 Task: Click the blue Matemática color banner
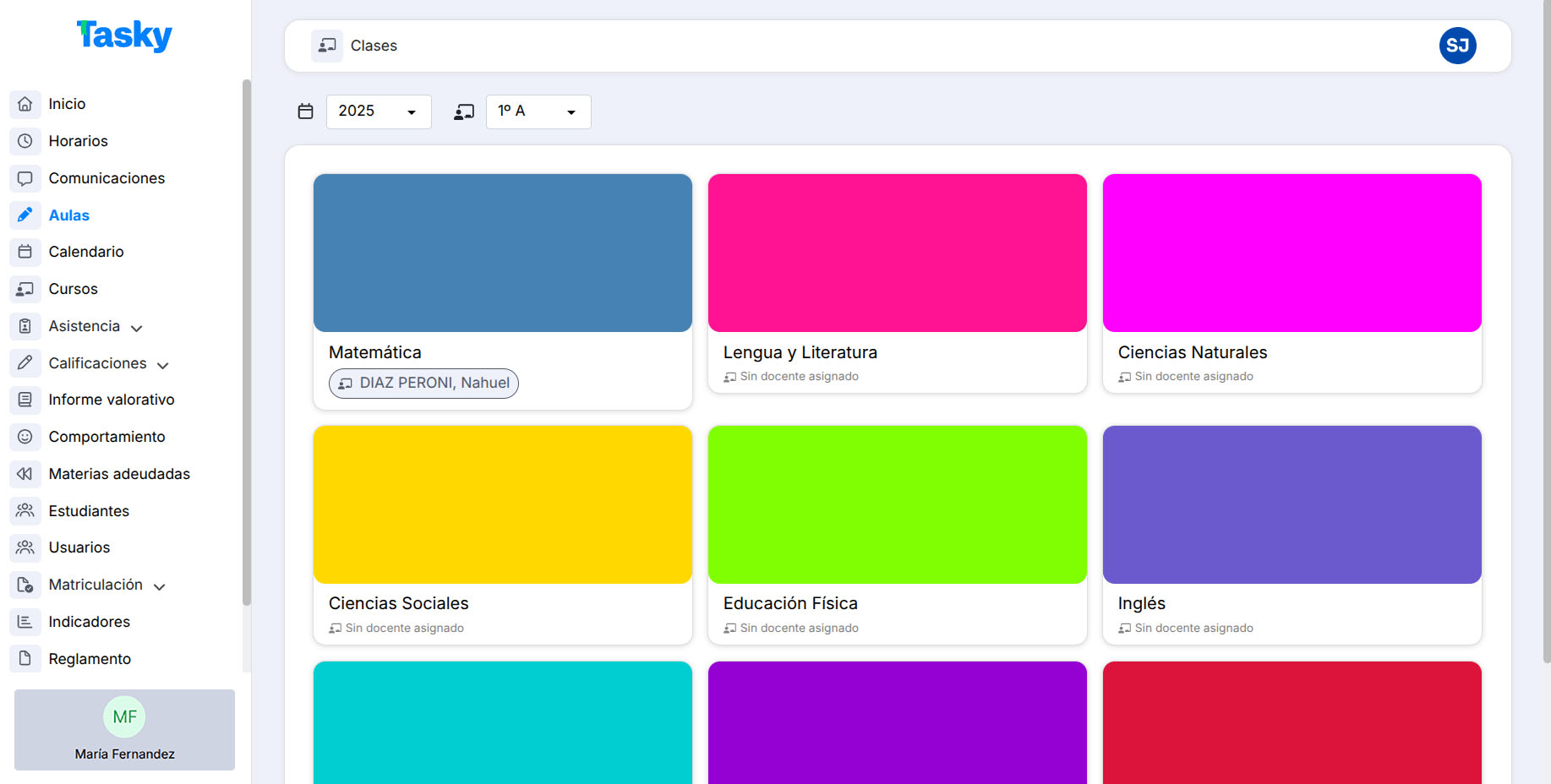point(503,253)
